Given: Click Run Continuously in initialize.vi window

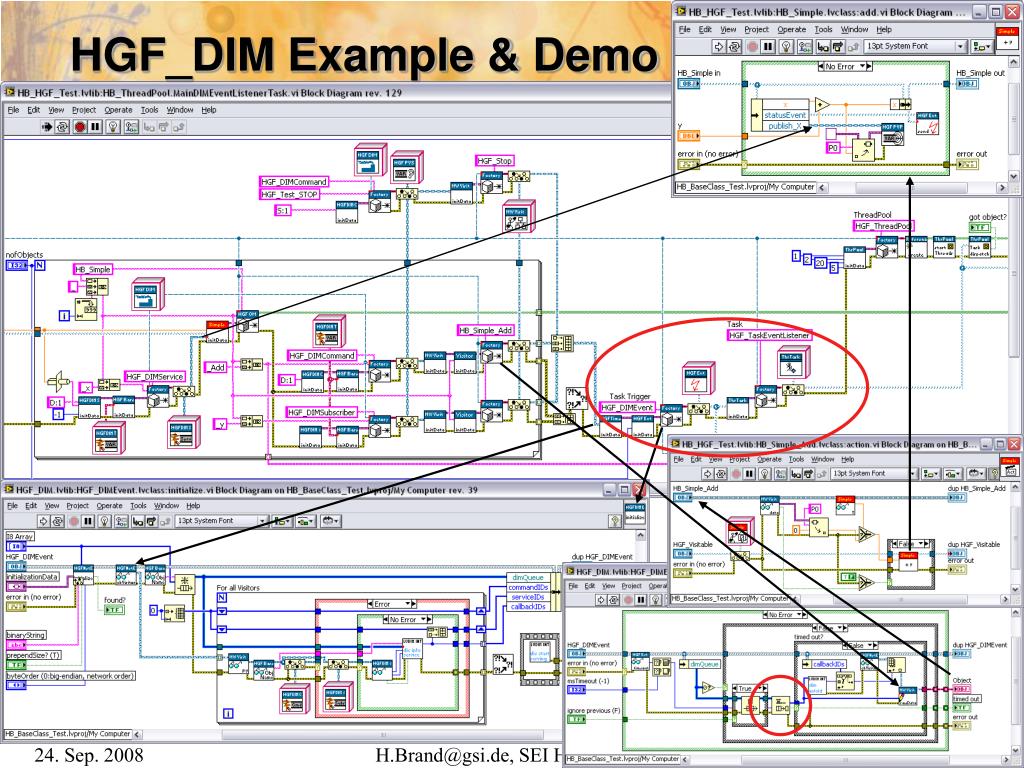Looking at the screenshot, I should point(58,521).
